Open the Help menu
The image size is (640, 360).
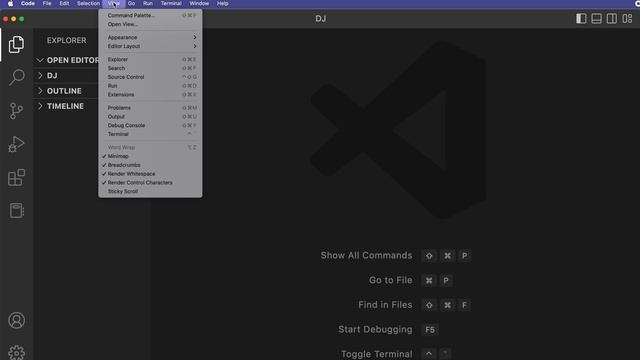click(x=222, y=3)
